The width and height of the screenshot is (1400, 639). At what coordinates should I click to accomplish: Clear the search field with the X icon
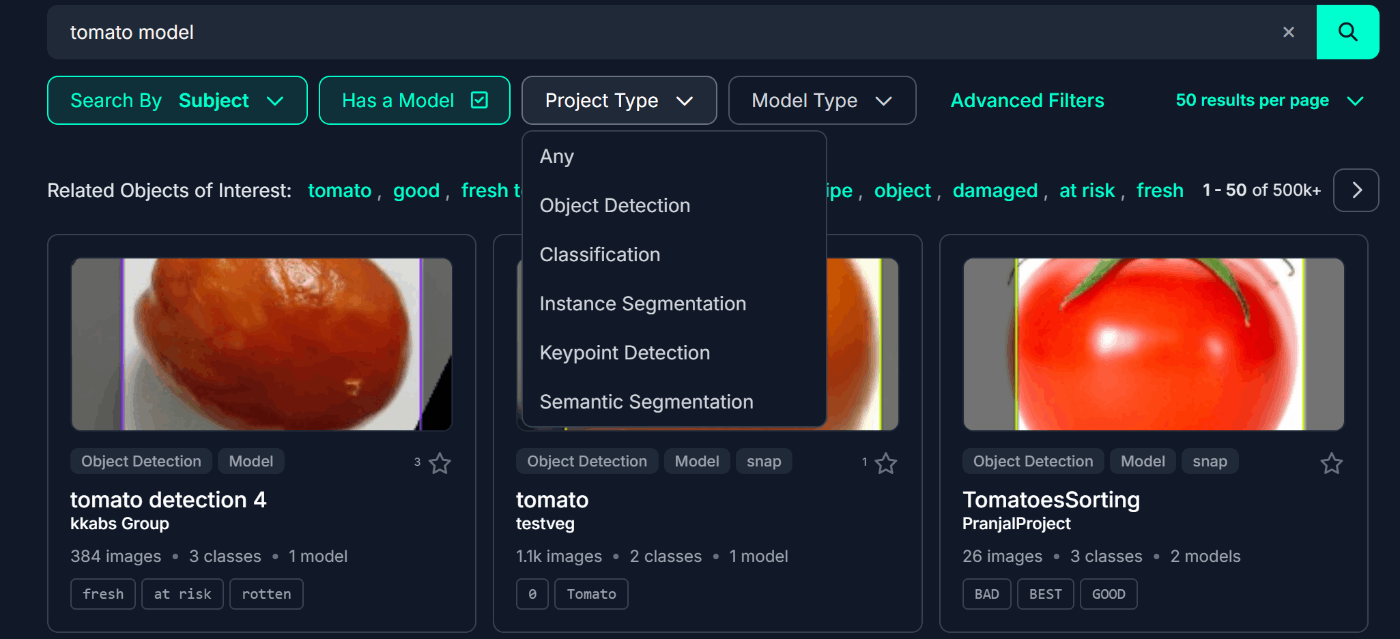(x=1288, y=32)
